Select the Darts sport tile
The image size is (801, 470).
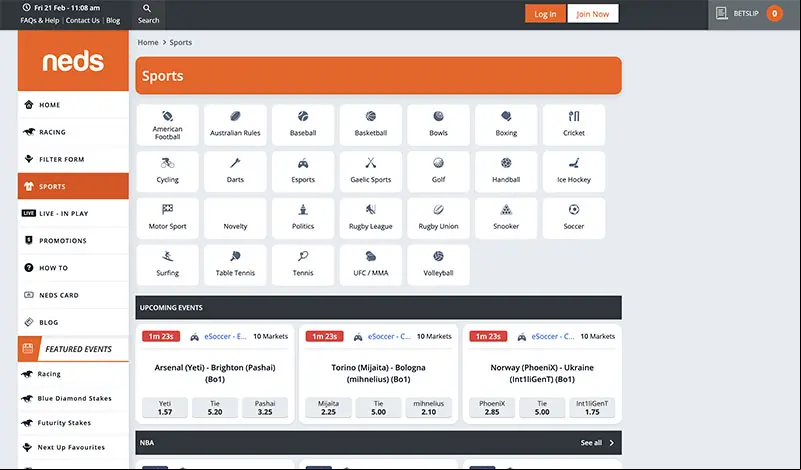point(235,172)
